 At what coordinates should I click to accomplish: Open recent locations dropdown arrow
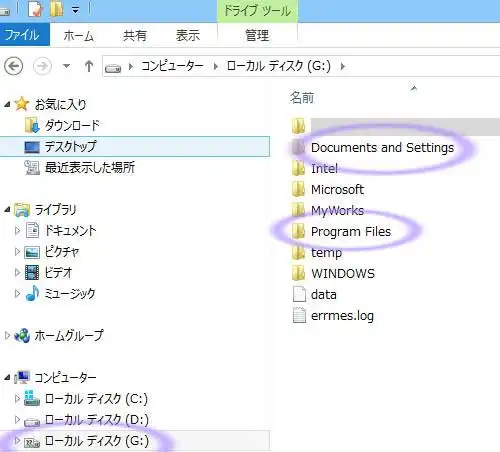[66, 66]
